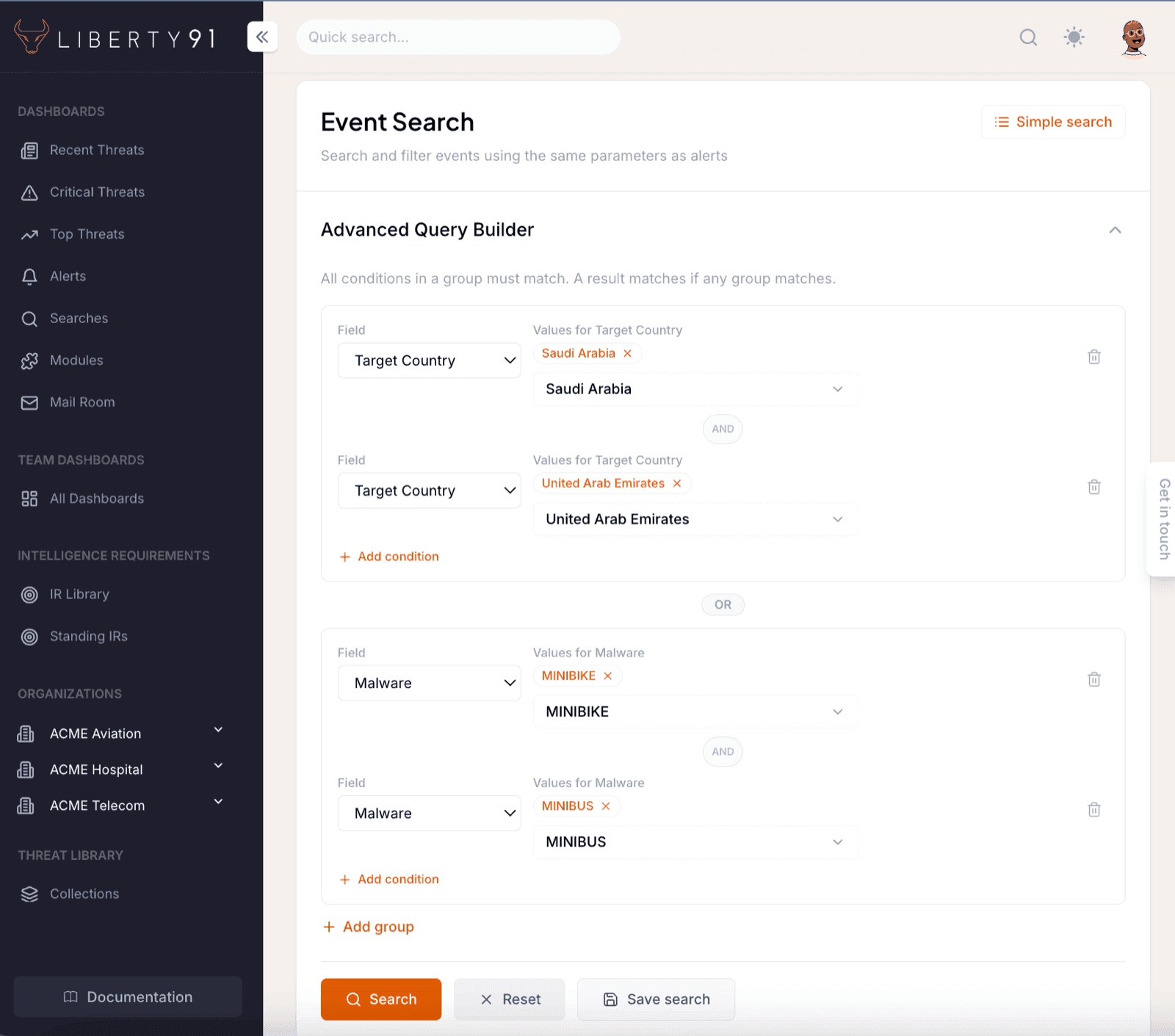Expand ACME Hospital chevron

(x=218, y=766)
